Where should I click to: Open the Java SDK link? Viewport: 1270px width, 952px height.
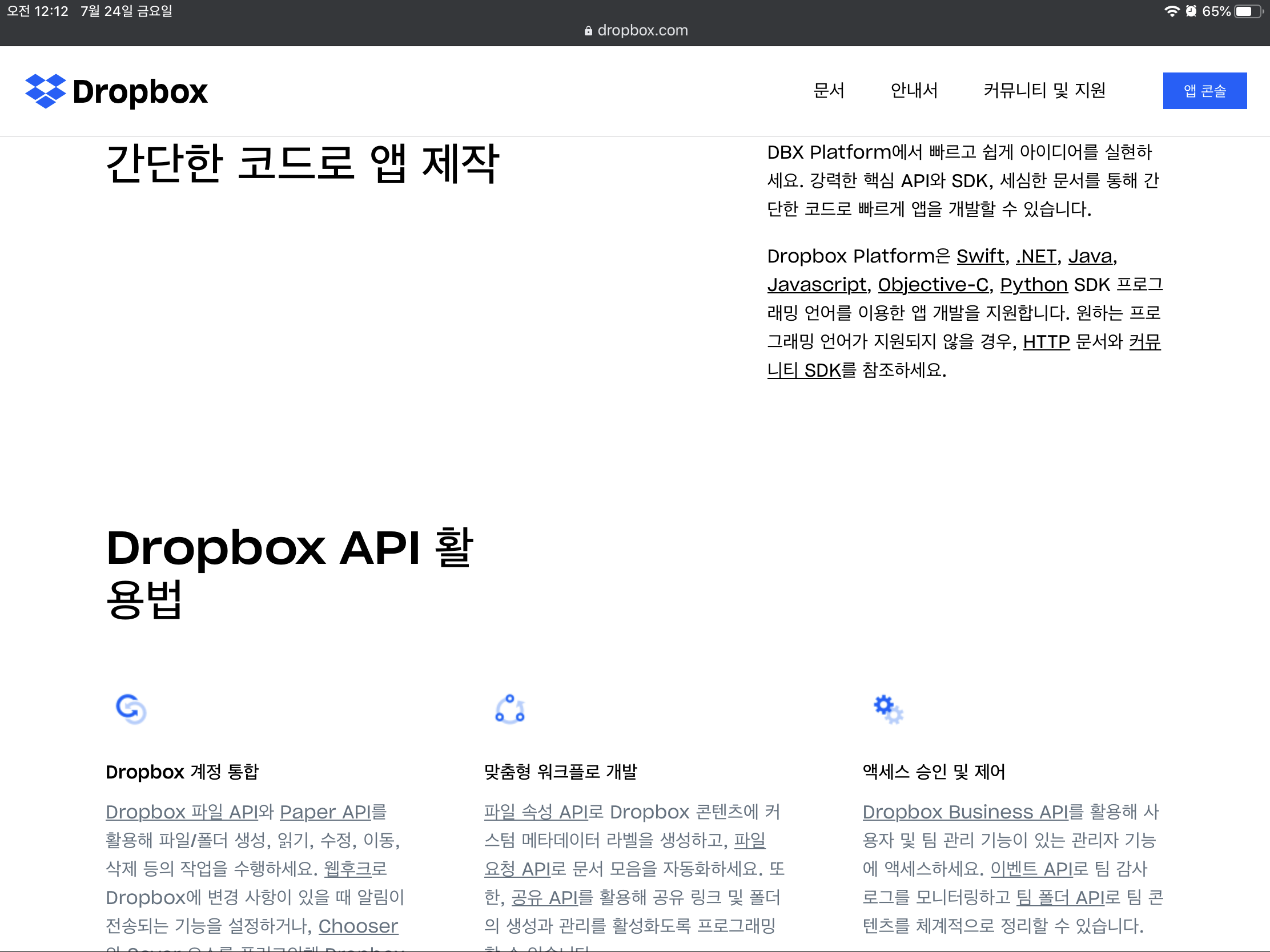point(1090,256)
